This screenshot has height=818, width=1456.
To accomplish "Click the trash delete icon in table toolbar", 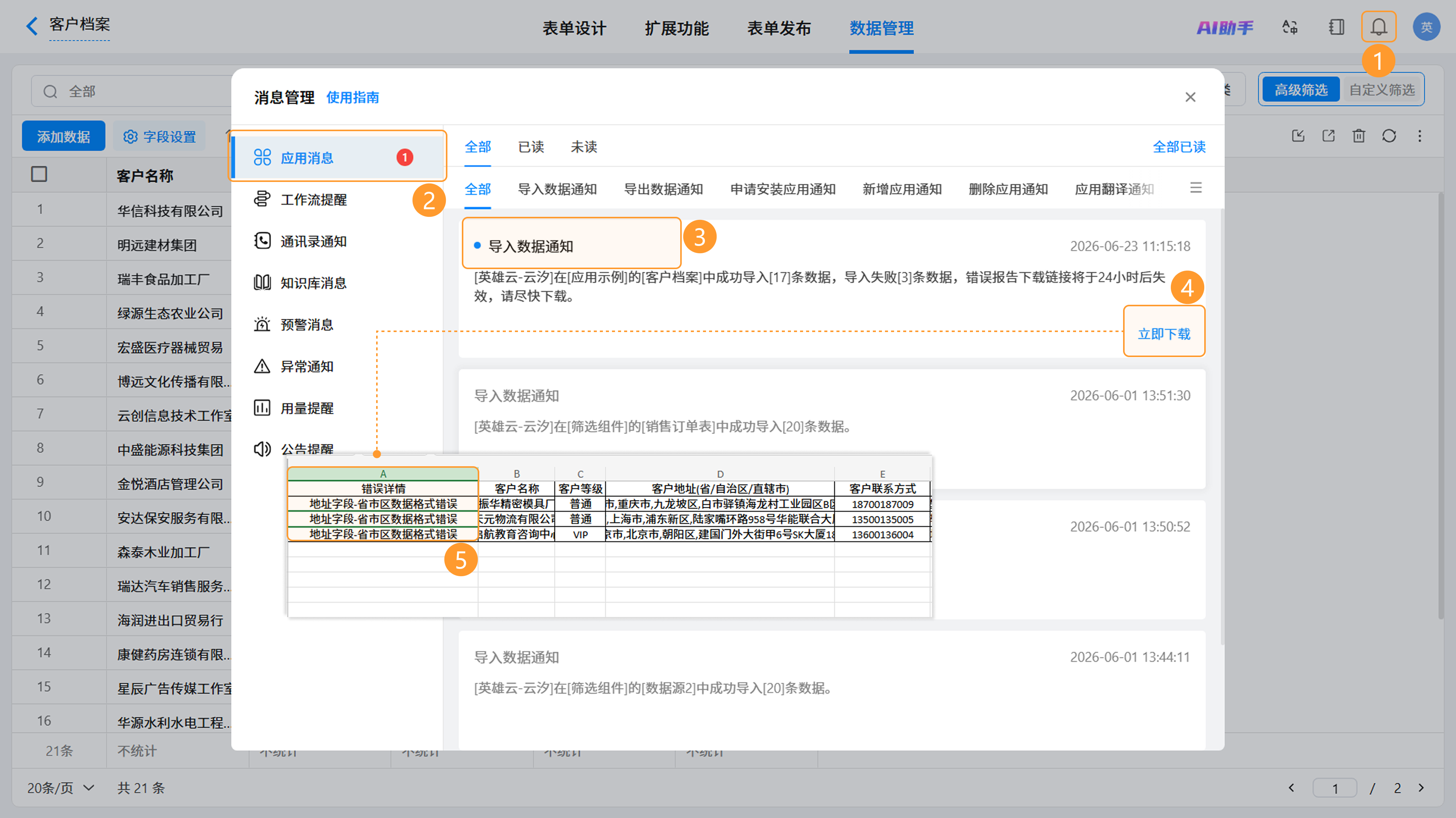I will 1358,136.
